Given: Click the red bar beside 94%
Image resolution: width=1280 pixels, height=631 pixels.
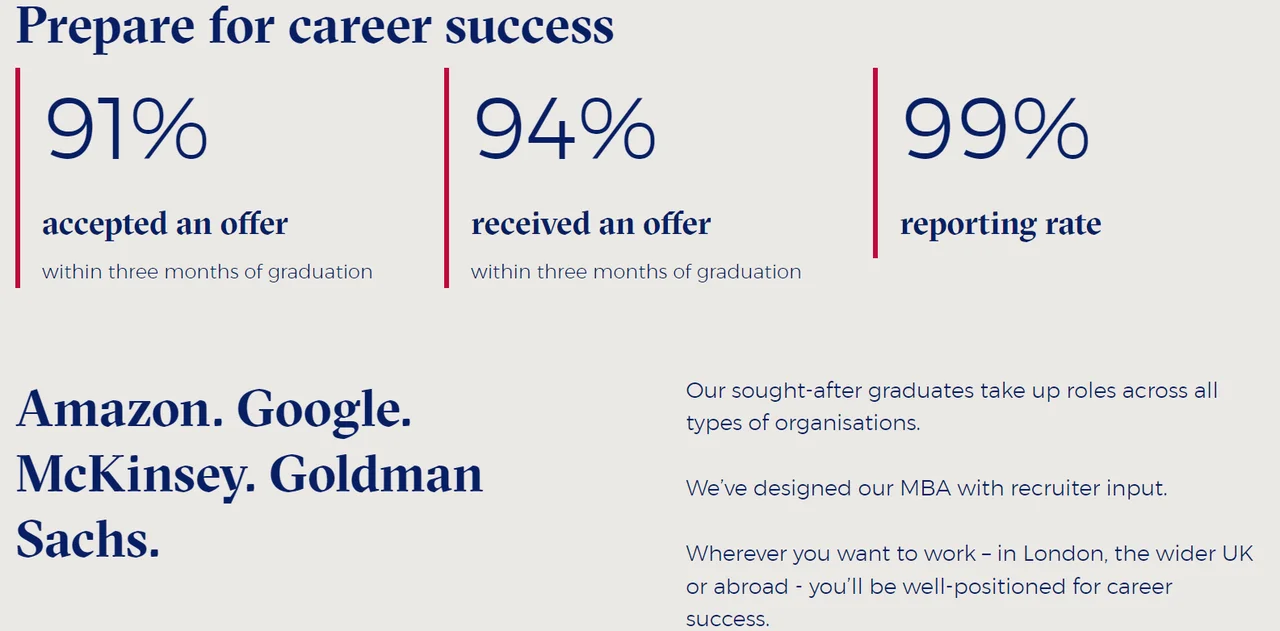Looking at the screenshot, I should click(x=447, y=178).
